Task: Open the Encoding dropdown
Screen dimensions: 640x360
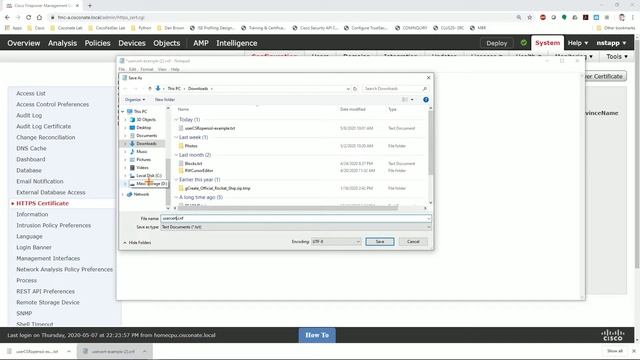Action: tap(336, 242)
